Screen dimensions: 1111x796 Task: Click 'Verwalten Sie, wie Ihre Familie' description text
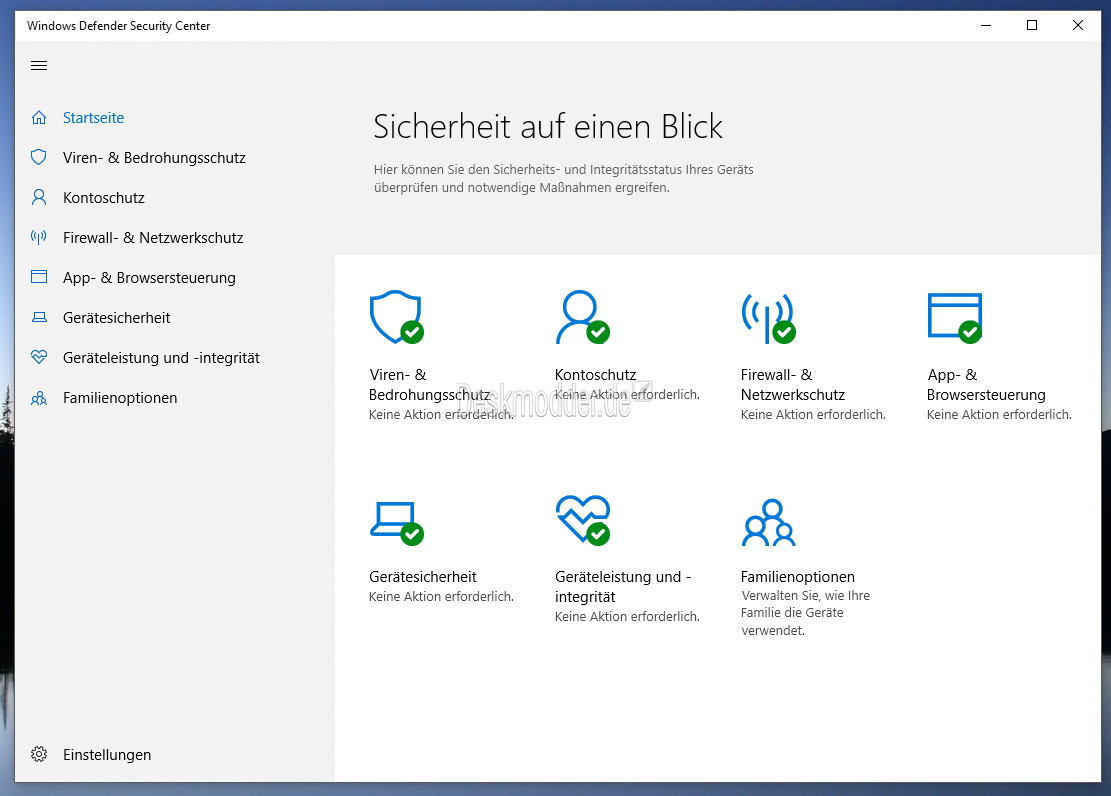[x=806, y=613]
